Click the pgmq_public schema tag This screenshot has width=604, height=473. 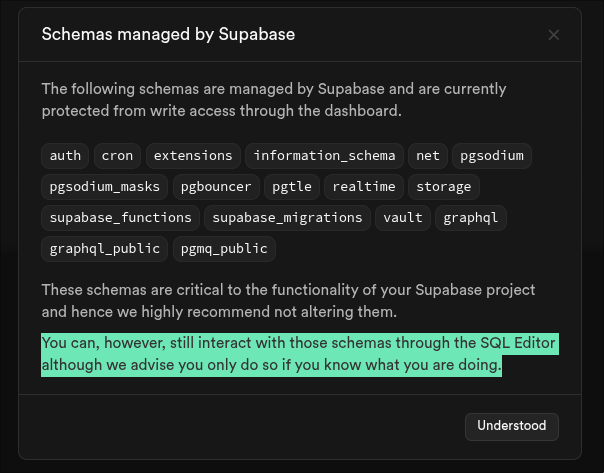pos(225,248)
